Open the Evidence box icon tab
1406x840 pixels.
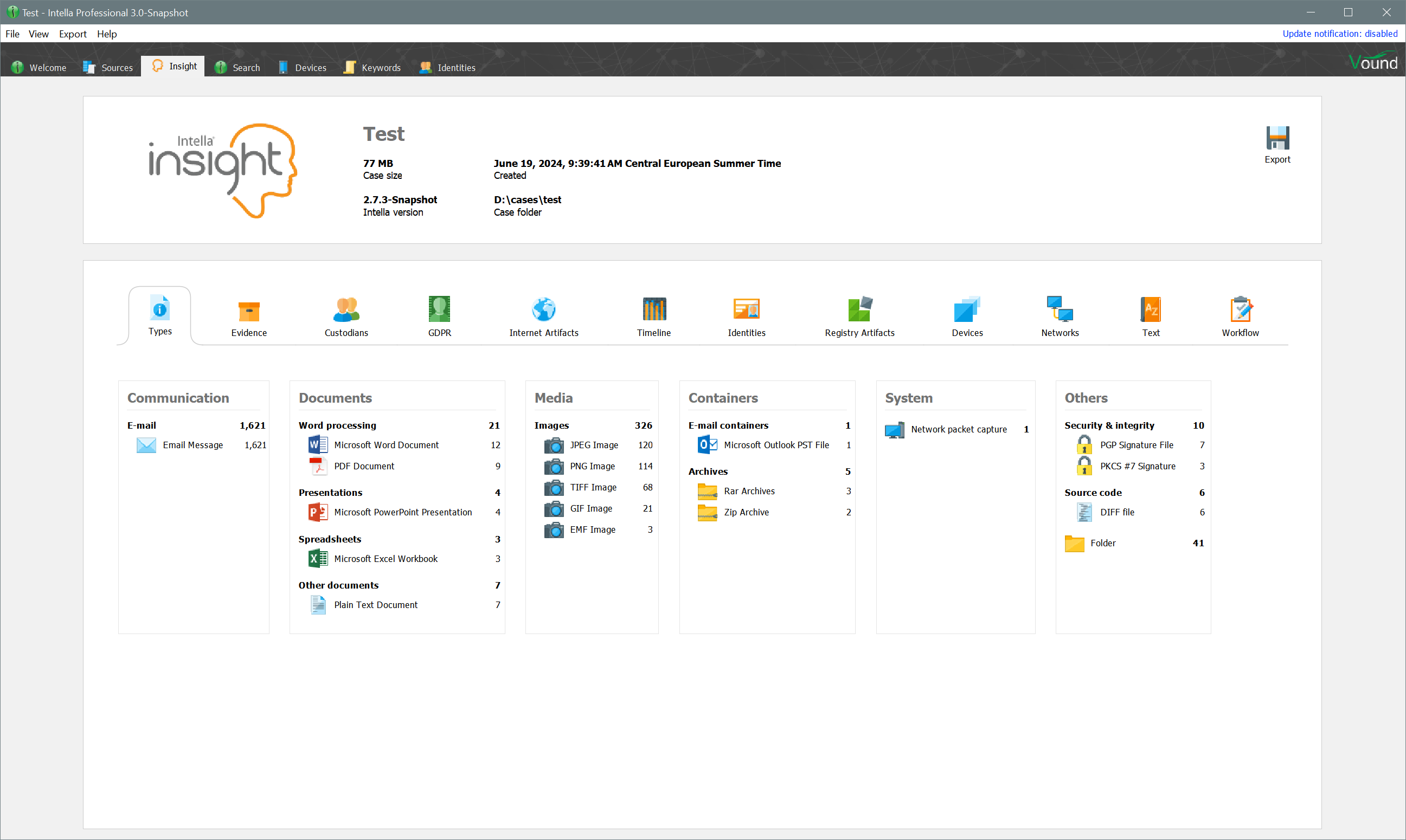tap(248, 311)
